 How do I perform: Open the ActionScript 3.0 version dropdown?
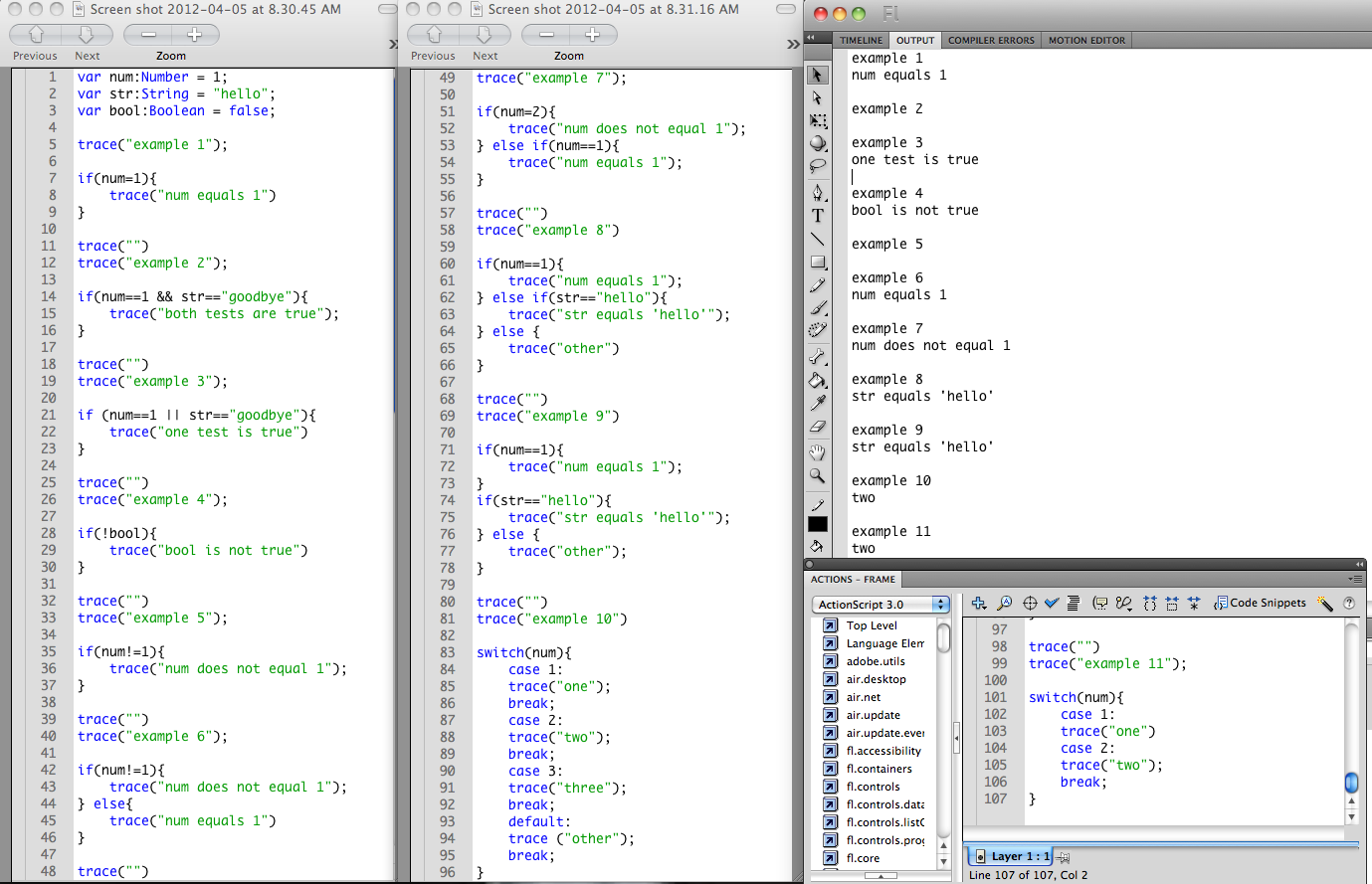[x=882, y=605]
